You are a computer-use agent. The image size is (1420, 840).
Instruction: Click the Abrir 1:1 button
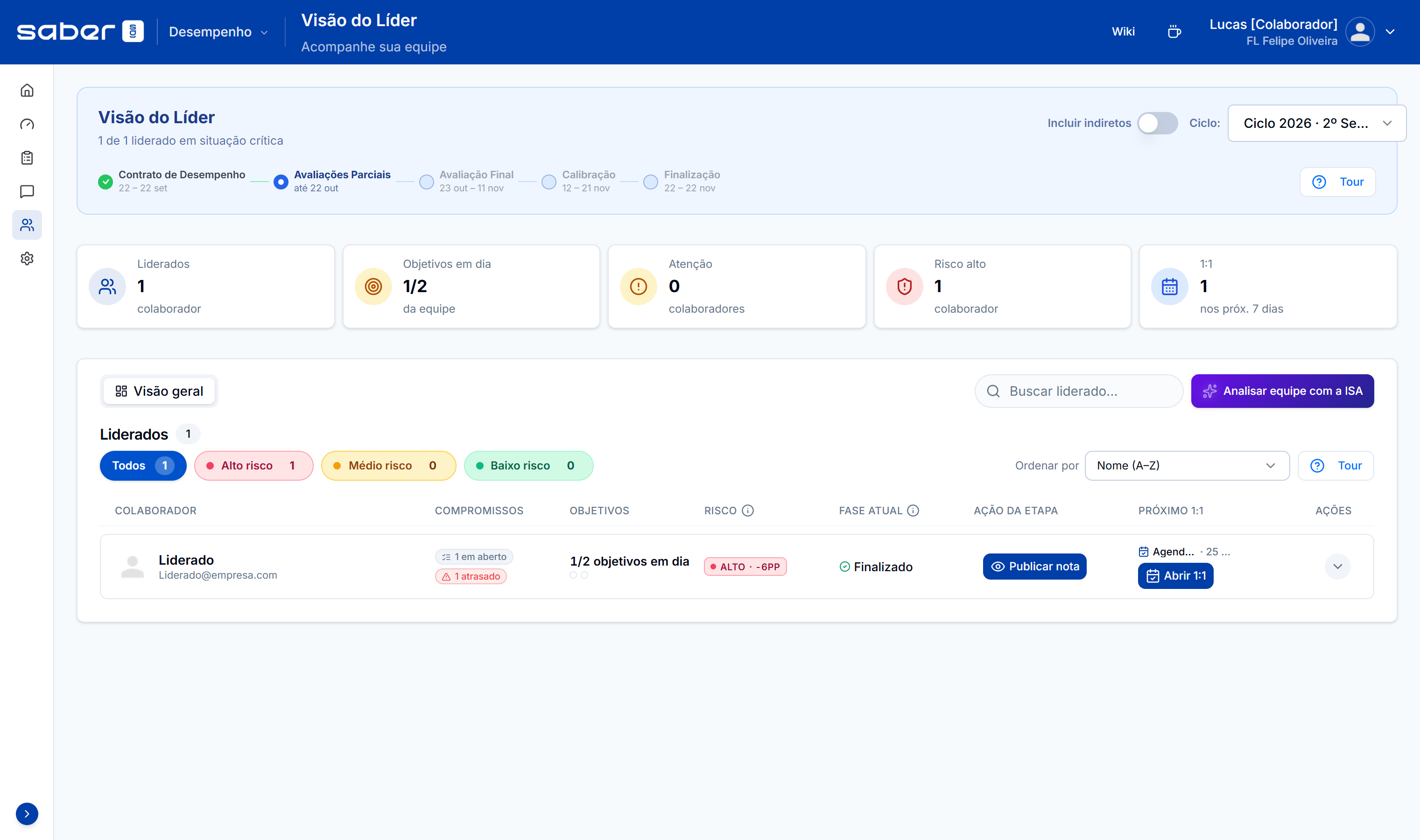[1175, 576]
